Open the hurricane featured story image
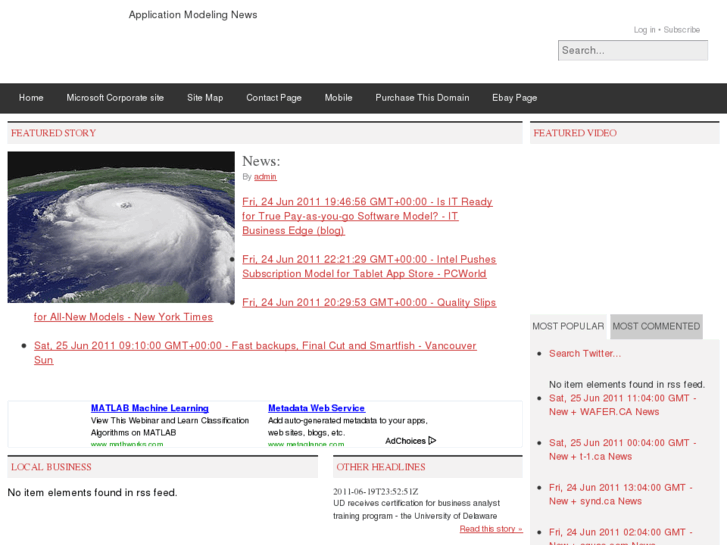 pos(121,227)
